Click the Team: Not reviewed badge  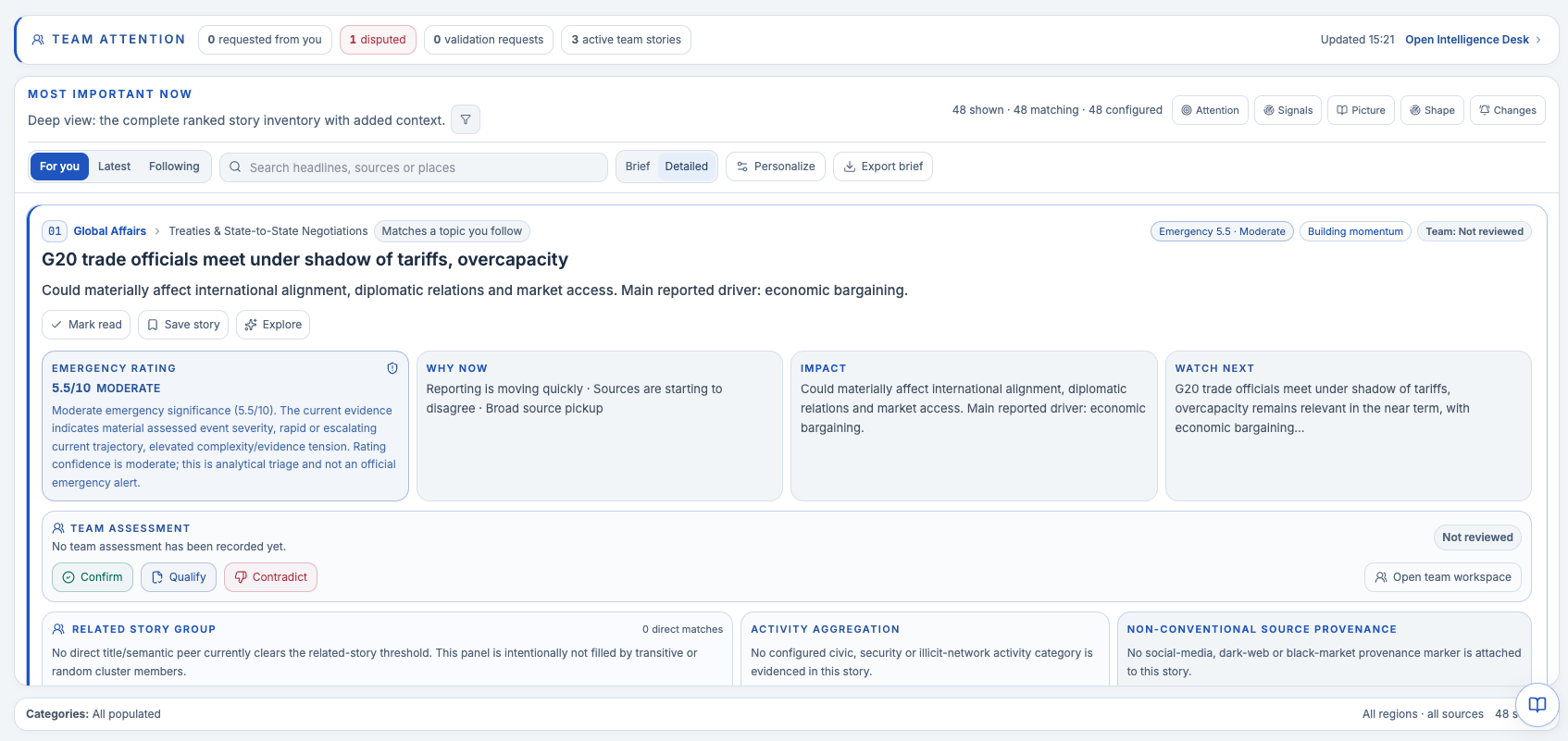(1475, 231)
